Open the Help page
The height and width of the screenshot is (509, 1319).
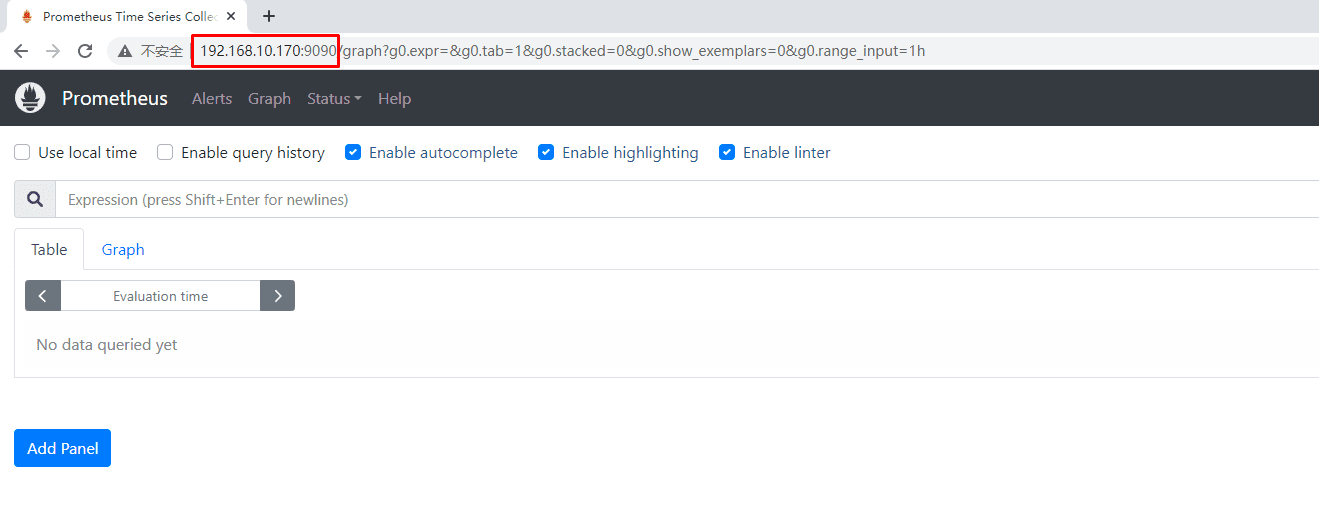point(395,98)
